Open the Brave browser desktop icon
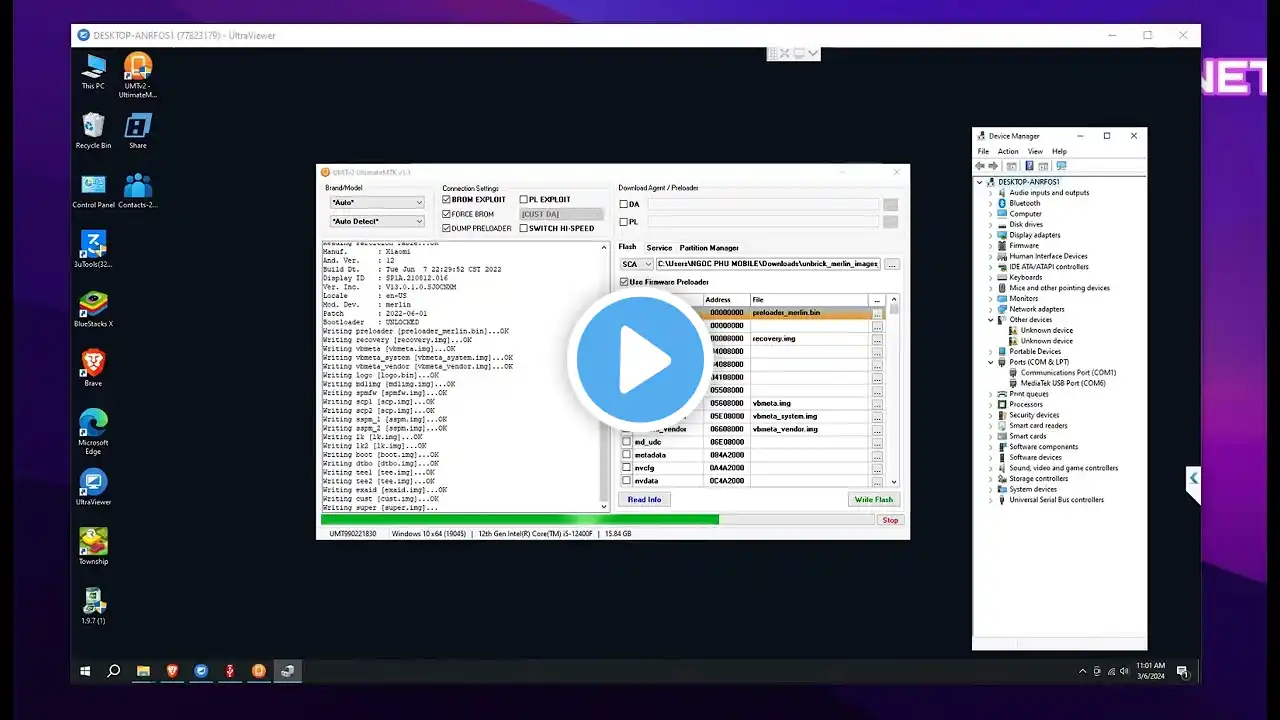 click(x=93, y=368)
